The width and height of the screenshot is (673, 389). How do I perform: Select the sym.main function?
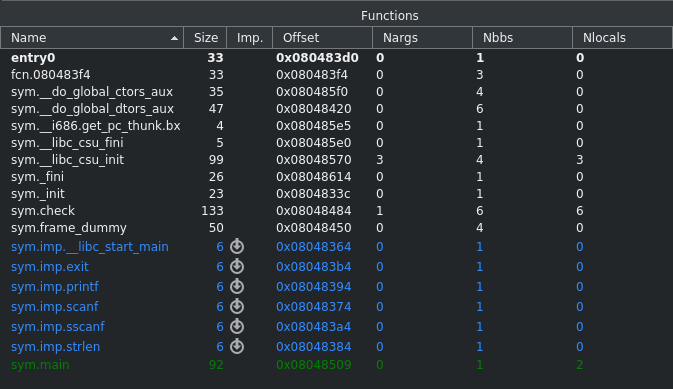click(x=40, y=365)
